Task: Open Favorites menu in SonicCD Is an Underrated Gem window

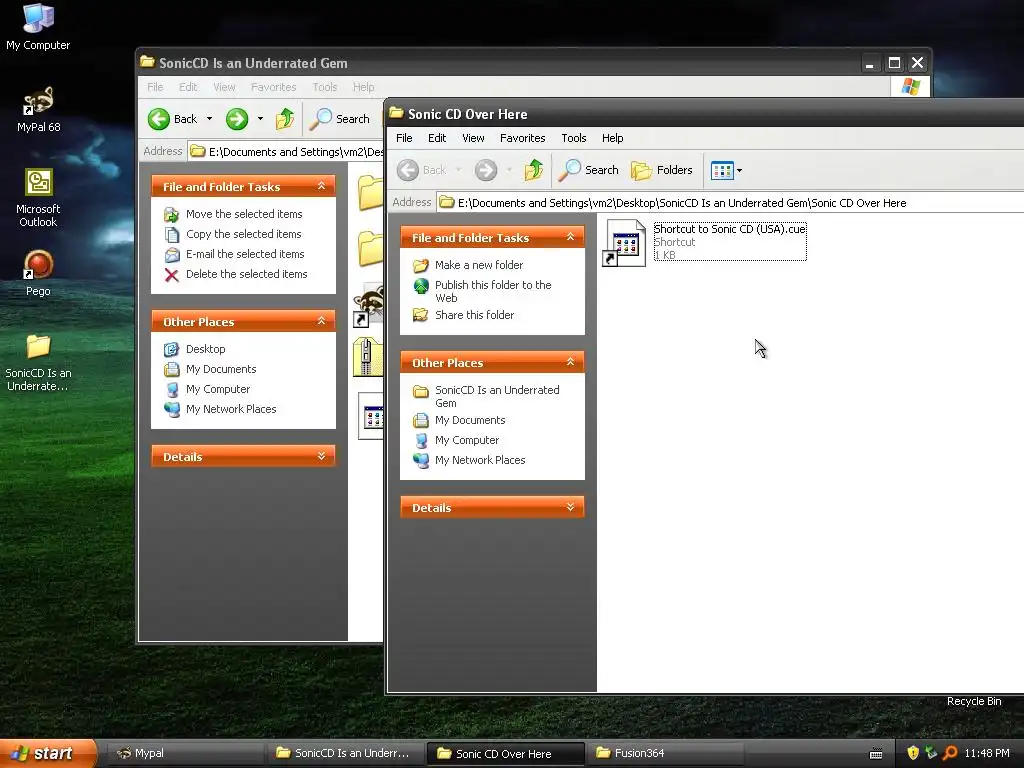Action: (x=274, y=88)
